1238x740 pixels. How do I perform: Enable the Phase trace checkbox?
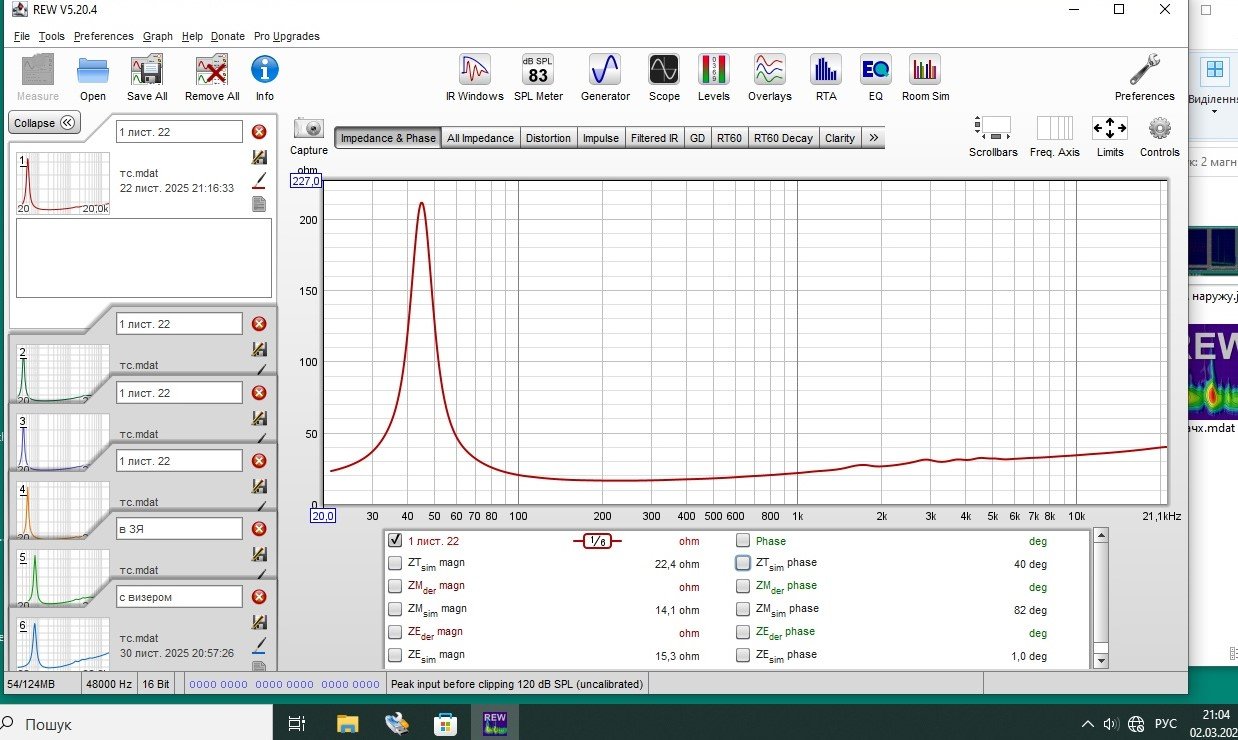coord(743,541)
